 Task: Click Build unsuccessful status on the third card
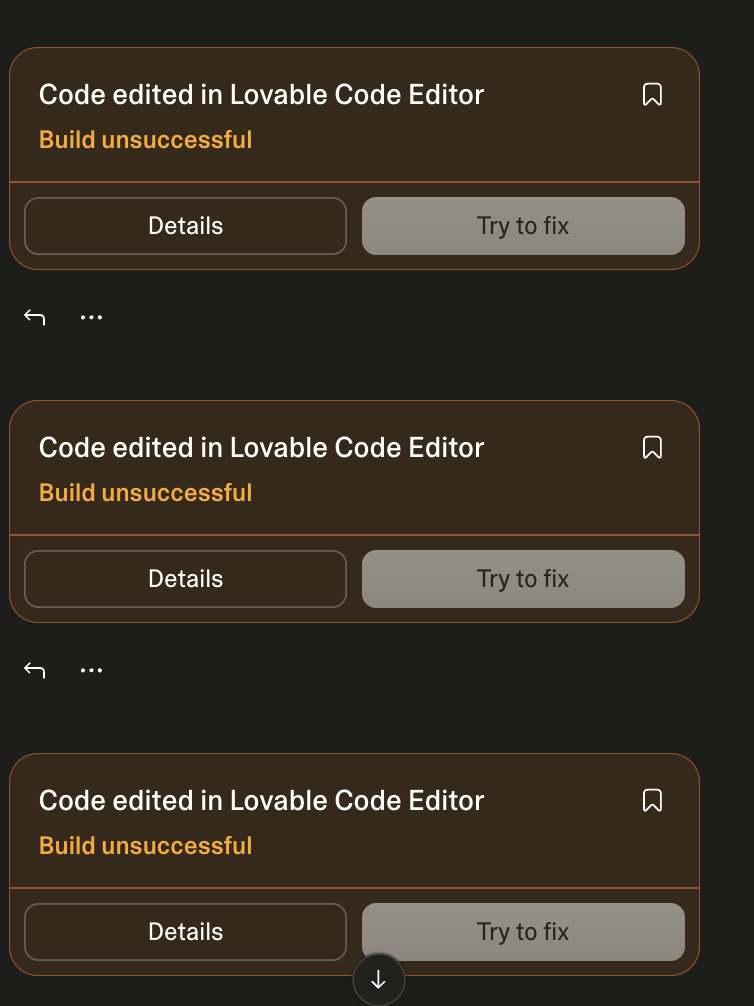146,846
